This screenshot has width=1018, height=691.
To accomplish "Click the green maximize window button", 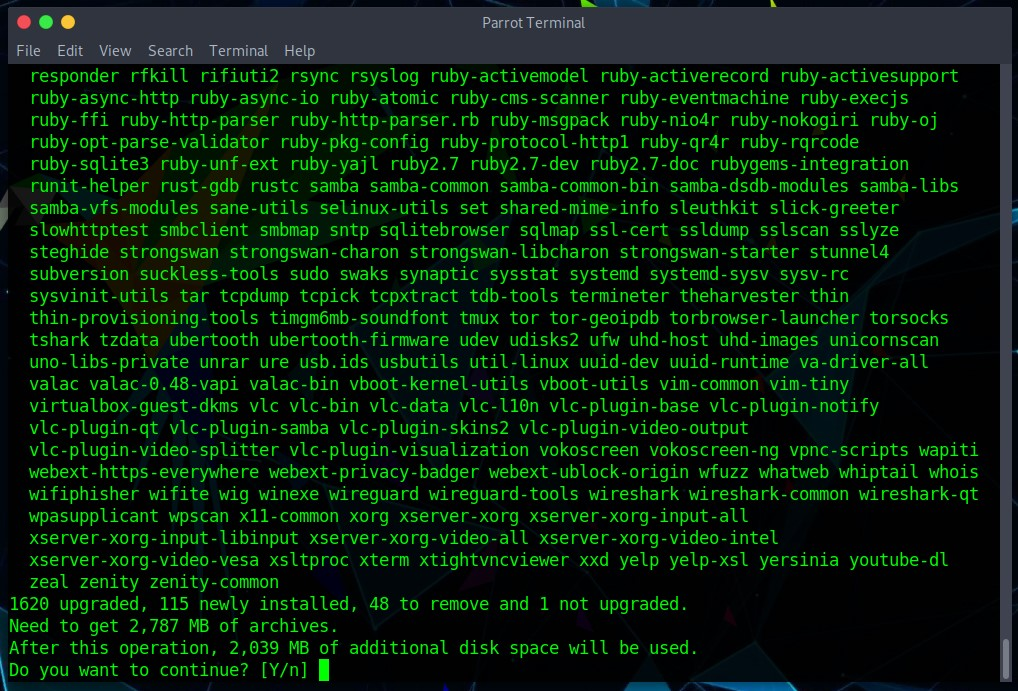I will click(46, 22).
